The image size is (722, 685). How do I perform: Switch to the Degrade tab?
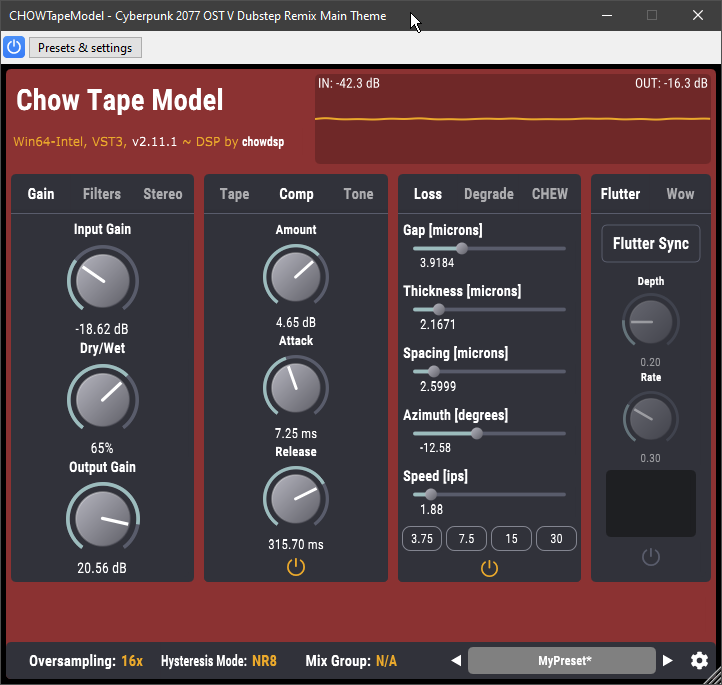pos(489,194)
